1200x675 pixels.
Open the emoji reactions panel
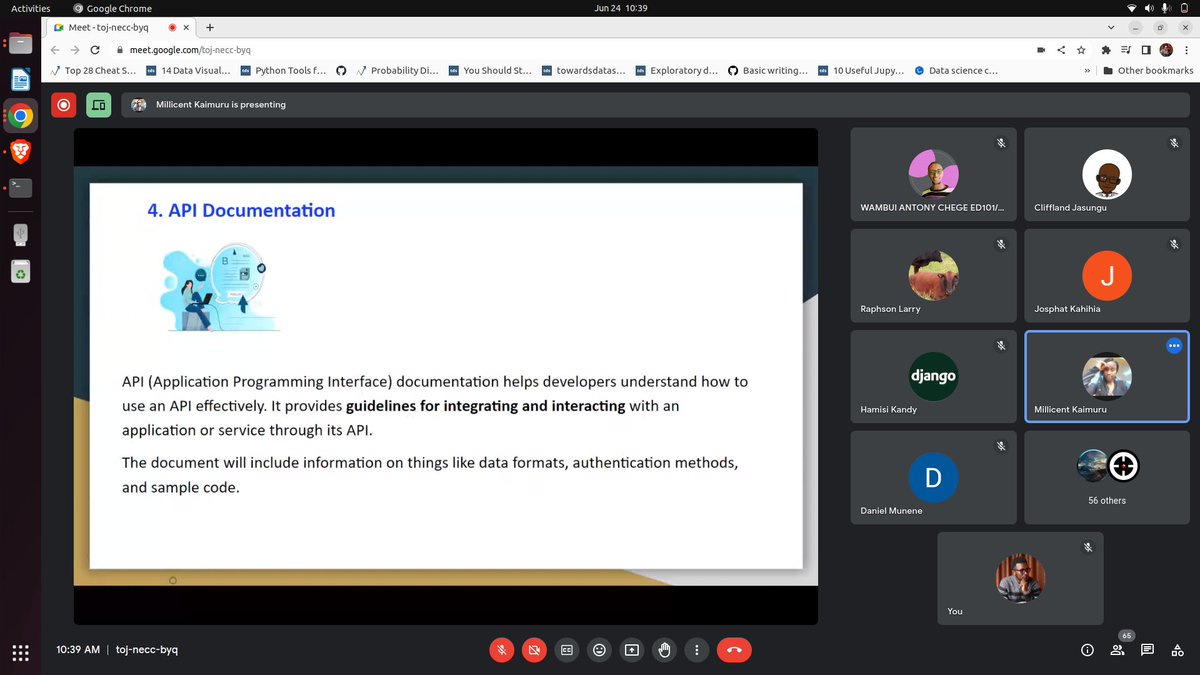pyautogui.click(x=599, y=650)
